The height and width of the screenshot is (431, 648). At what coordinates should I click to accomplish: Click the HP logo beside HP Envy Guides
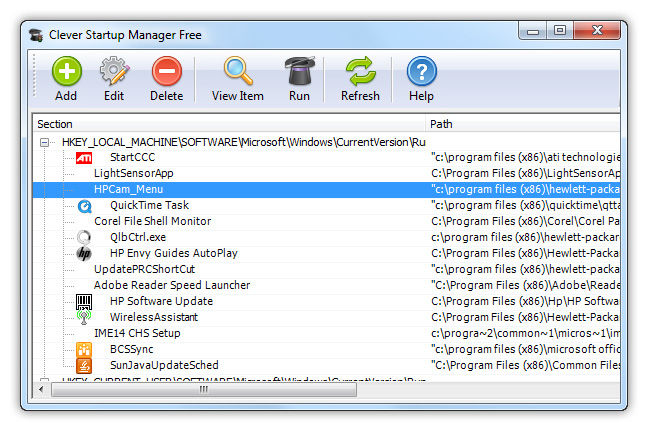(x=84, y=253)
